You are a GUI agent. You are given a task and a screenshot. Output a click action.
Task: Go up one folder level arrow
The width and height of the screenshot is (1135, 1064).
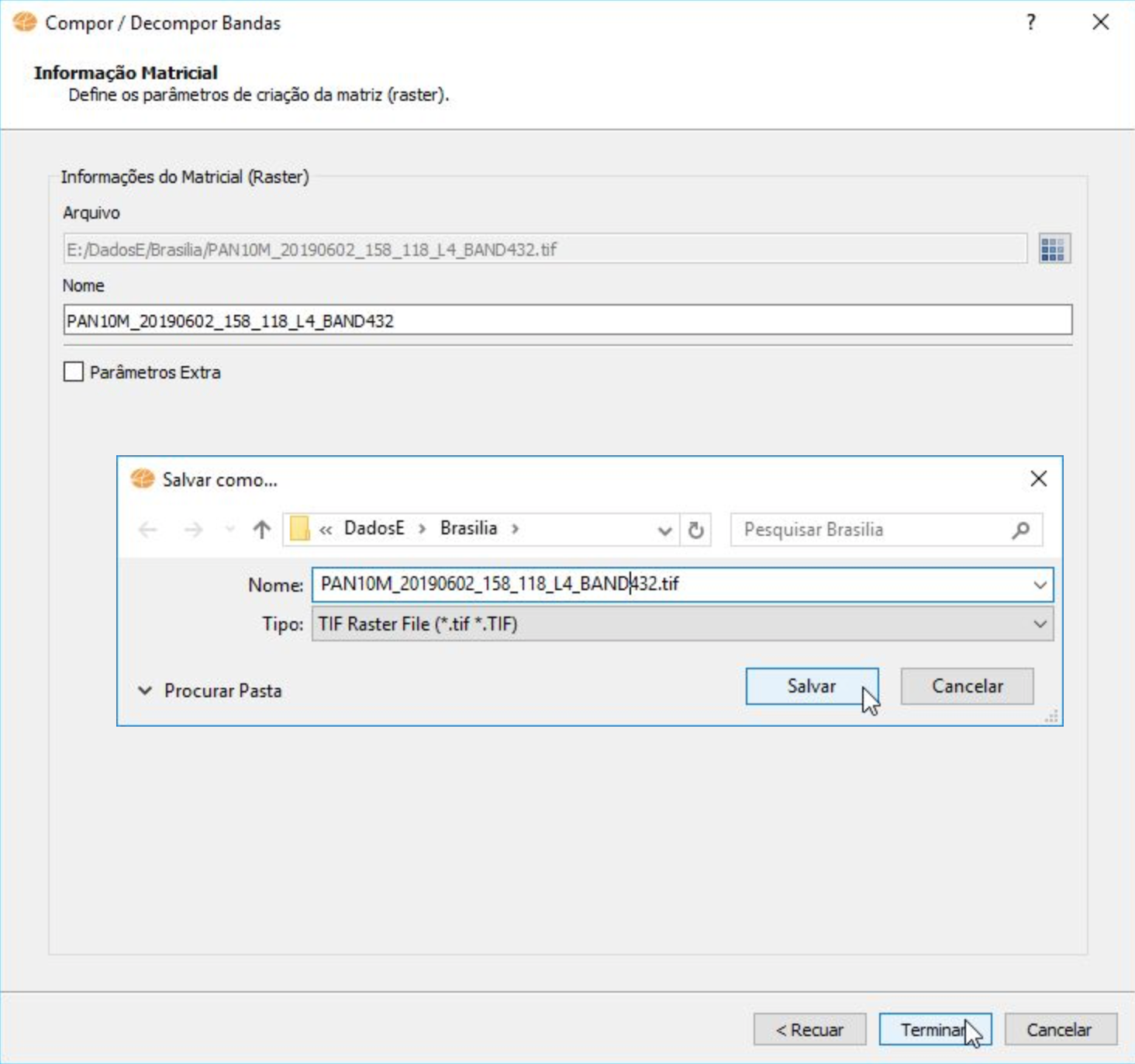pyautogui.click(x=261, y=530)
